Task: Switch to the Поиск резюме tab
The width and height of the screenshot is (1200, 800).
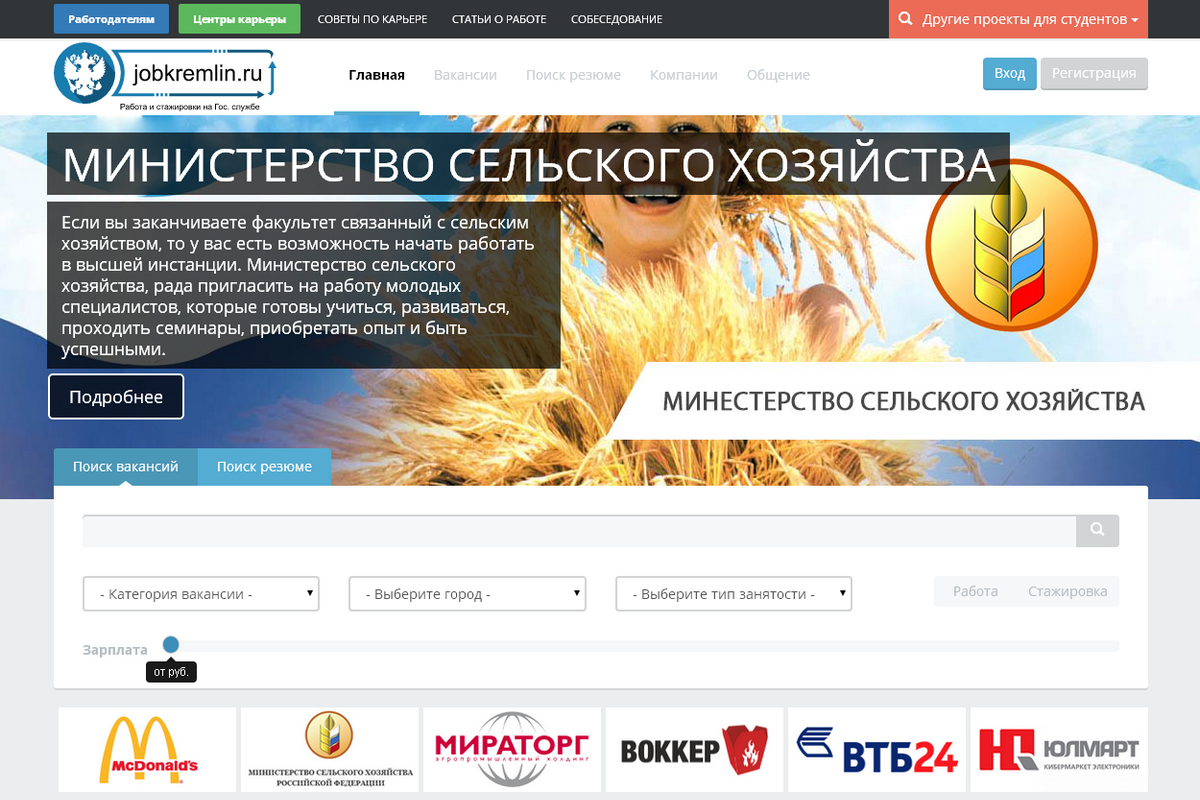Action: coord(264,467)
